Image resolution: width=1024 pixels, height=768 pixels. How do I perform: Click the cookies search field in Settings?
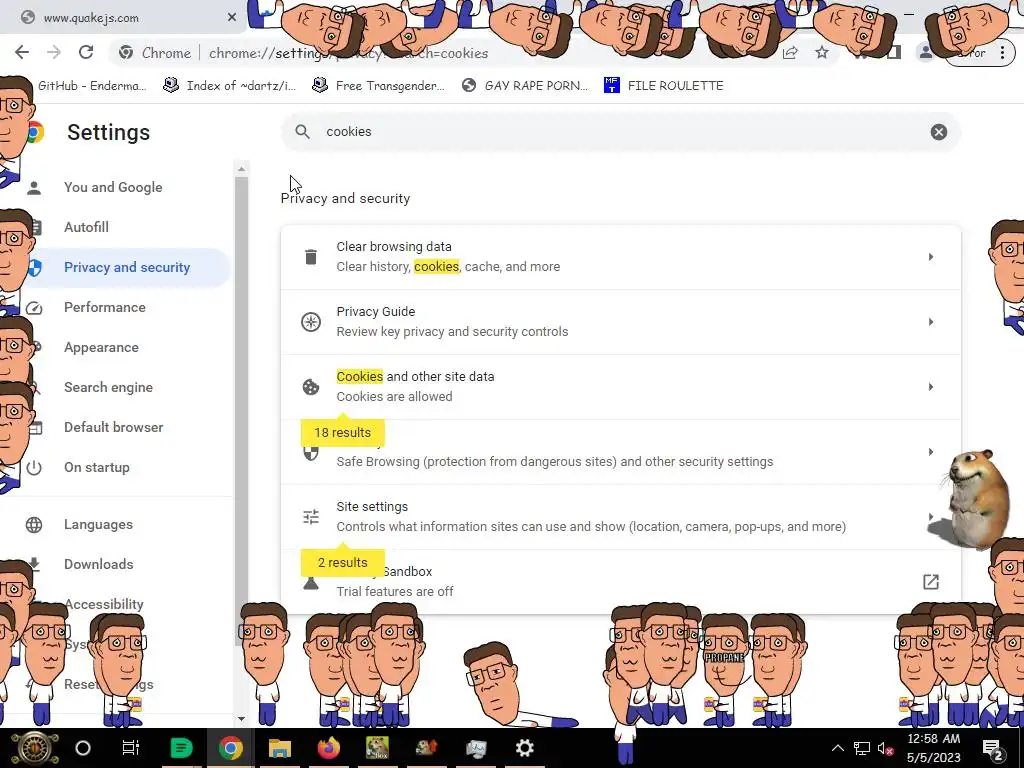[620, 132]
